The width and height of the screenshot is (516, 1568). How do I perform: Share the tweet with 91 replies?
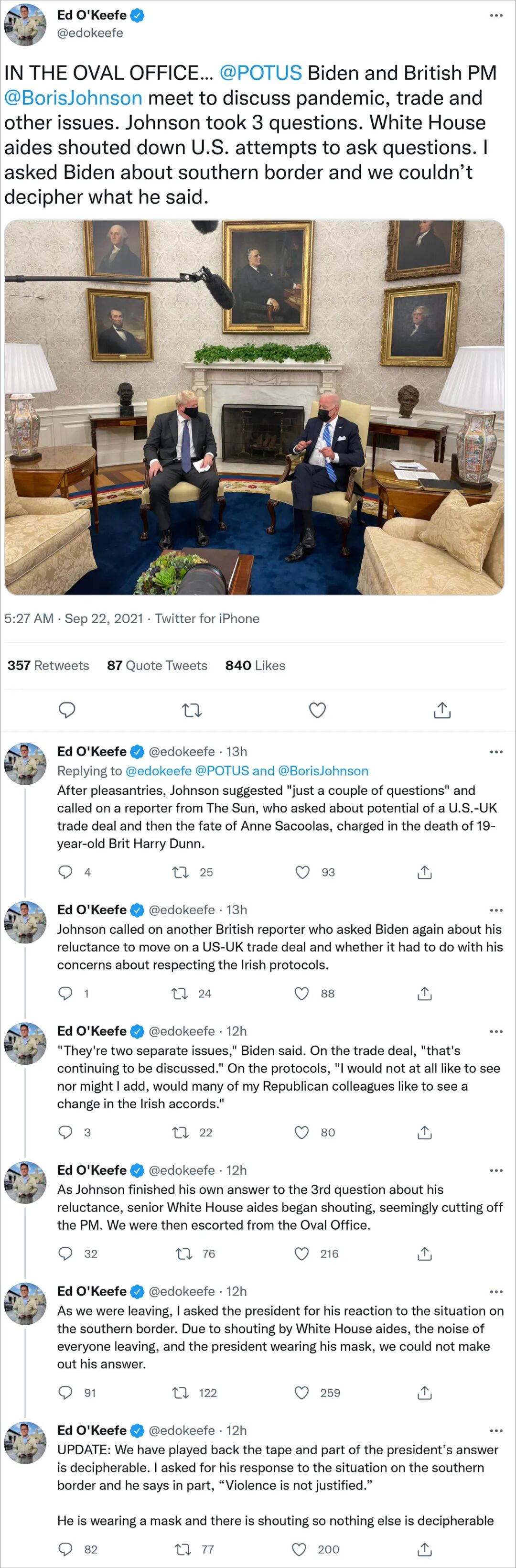click(425, 1393)
